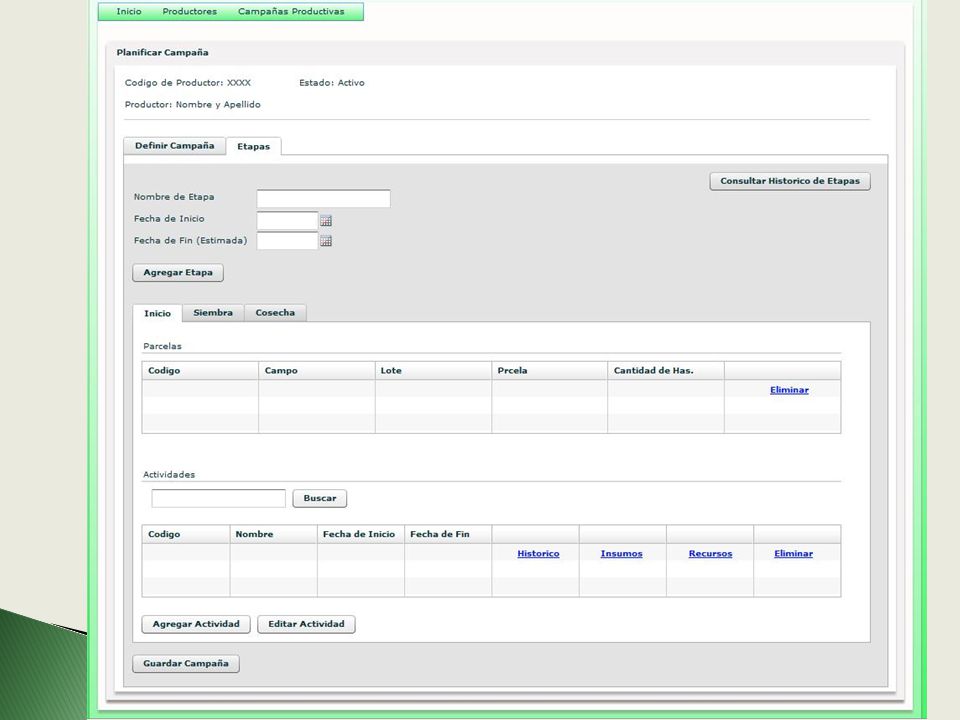This screenshot has width=960, height=720.
Task: Click Eliminar link in Parcelas table
Action: 789,390
